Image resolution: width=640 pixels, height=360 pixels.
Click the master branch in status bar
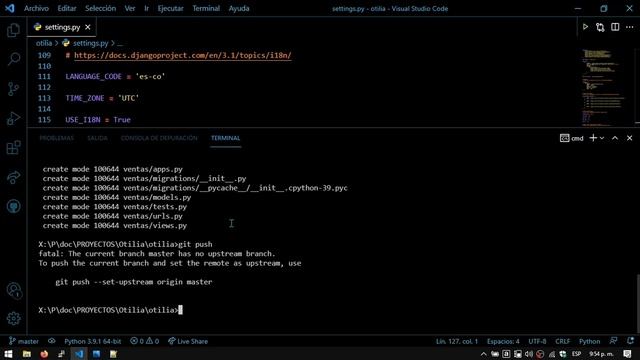pos(24,341)
